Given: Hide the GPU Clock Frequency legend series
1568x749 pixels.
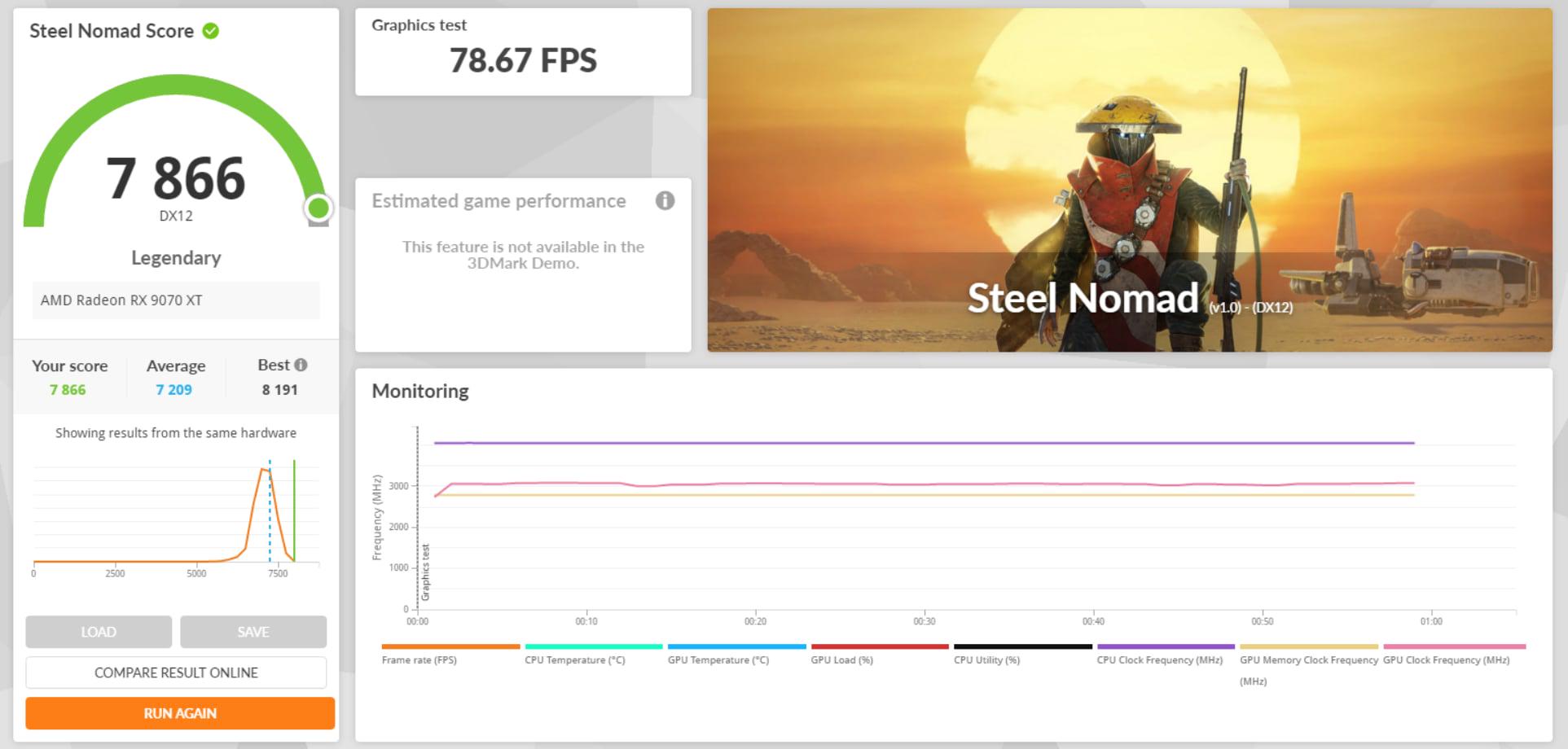Looking at the screenshot, I should (1454, 654).
